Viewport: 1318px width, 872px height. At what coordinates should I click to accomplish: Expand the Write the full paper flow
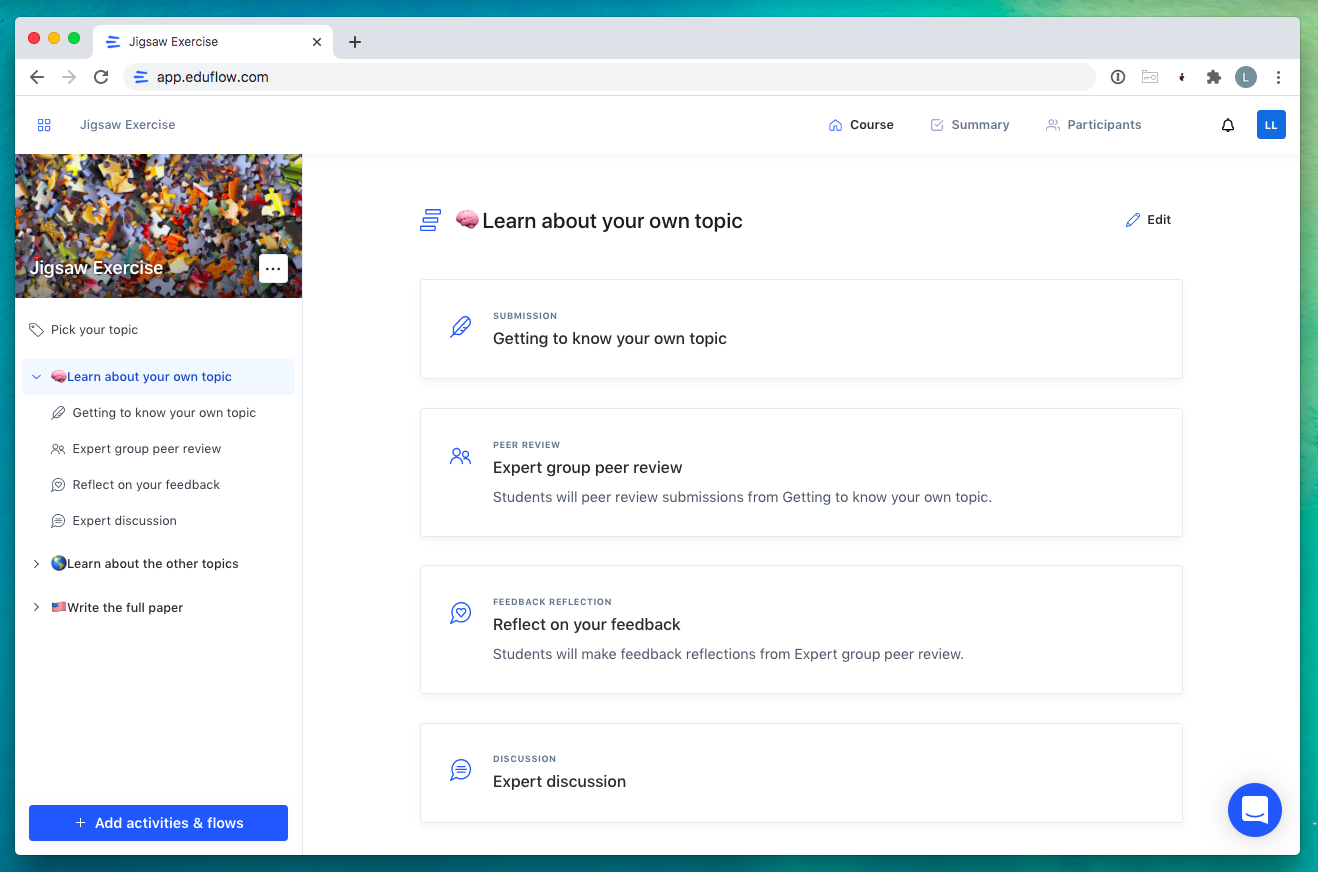[36, 608]
